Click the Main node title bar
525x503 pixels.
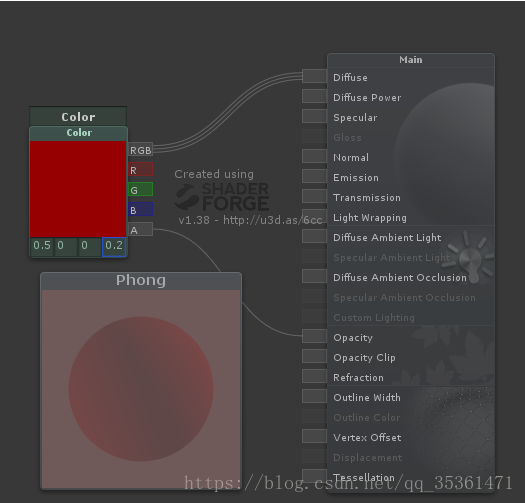(410, 60)
